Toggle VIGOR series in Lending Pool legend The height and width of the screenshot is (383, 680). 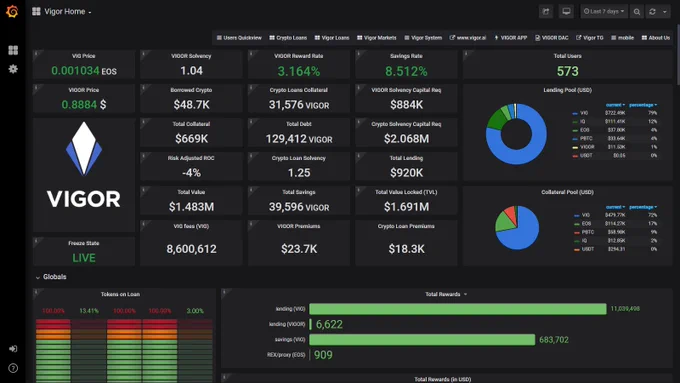click(x=587, y=147)
